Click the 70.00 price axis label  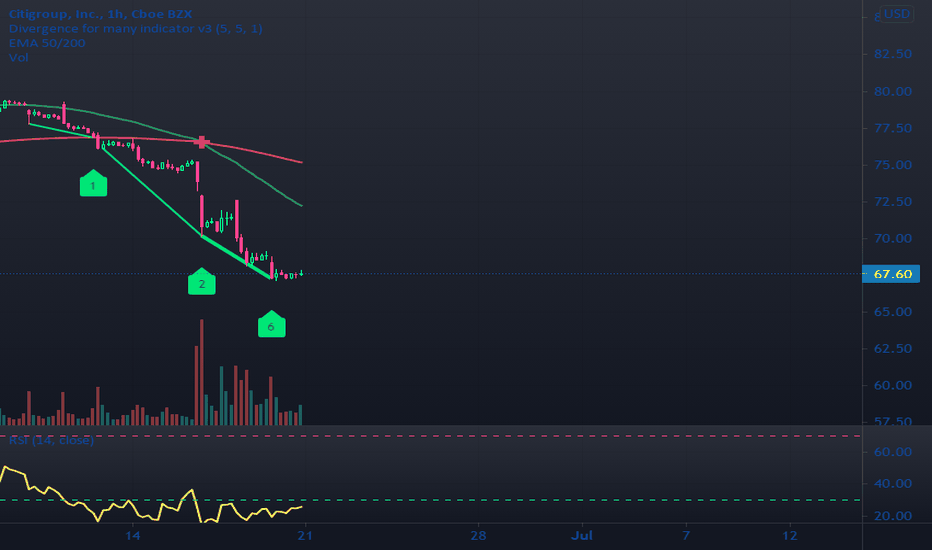[x=892, y=238]
